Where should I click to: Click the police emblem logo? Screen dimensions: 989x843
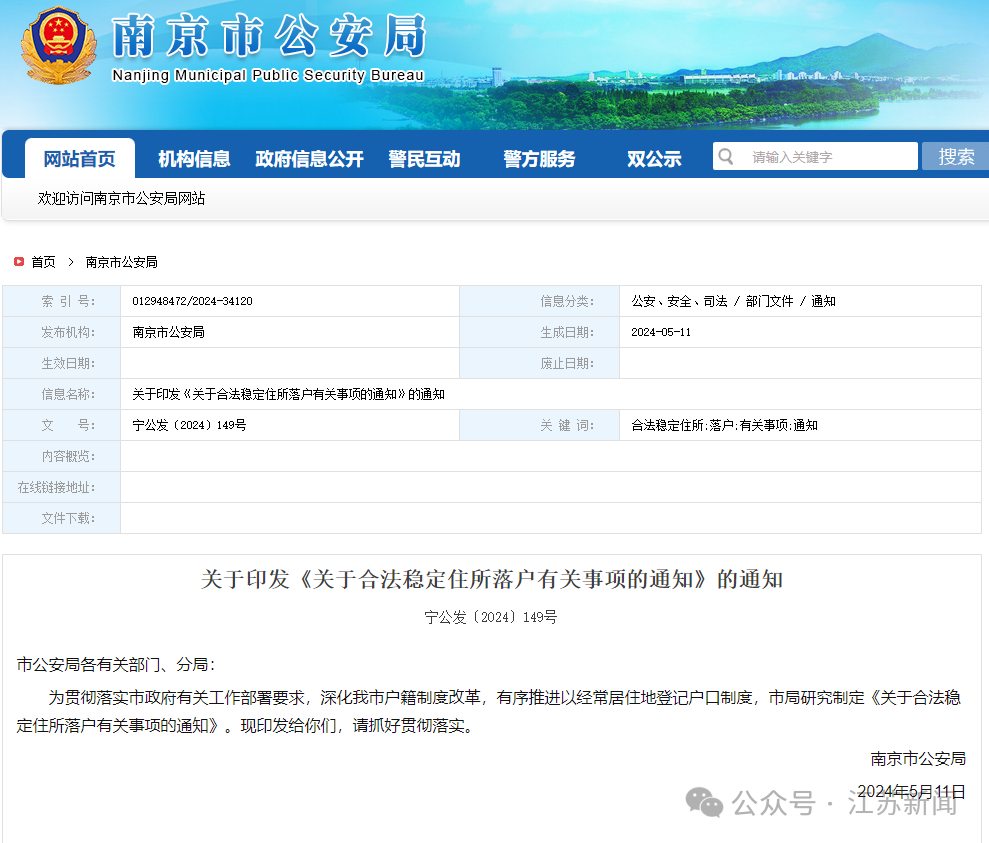pyautogui.click(x=57, y=47)
